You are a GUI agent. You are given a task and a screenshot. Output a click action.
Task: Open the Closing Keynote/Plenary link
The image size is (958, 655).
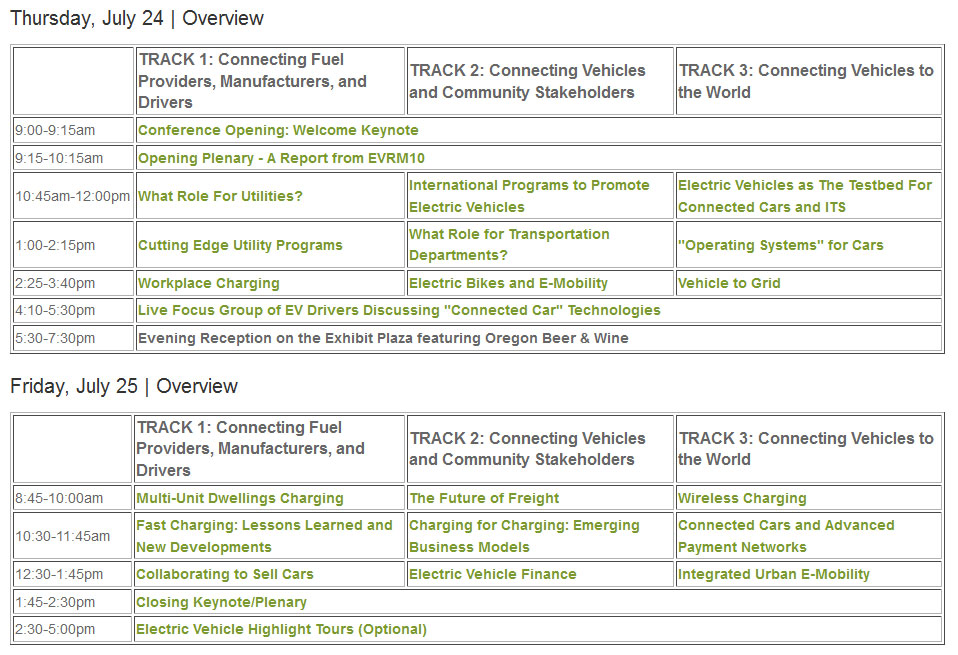221,602
